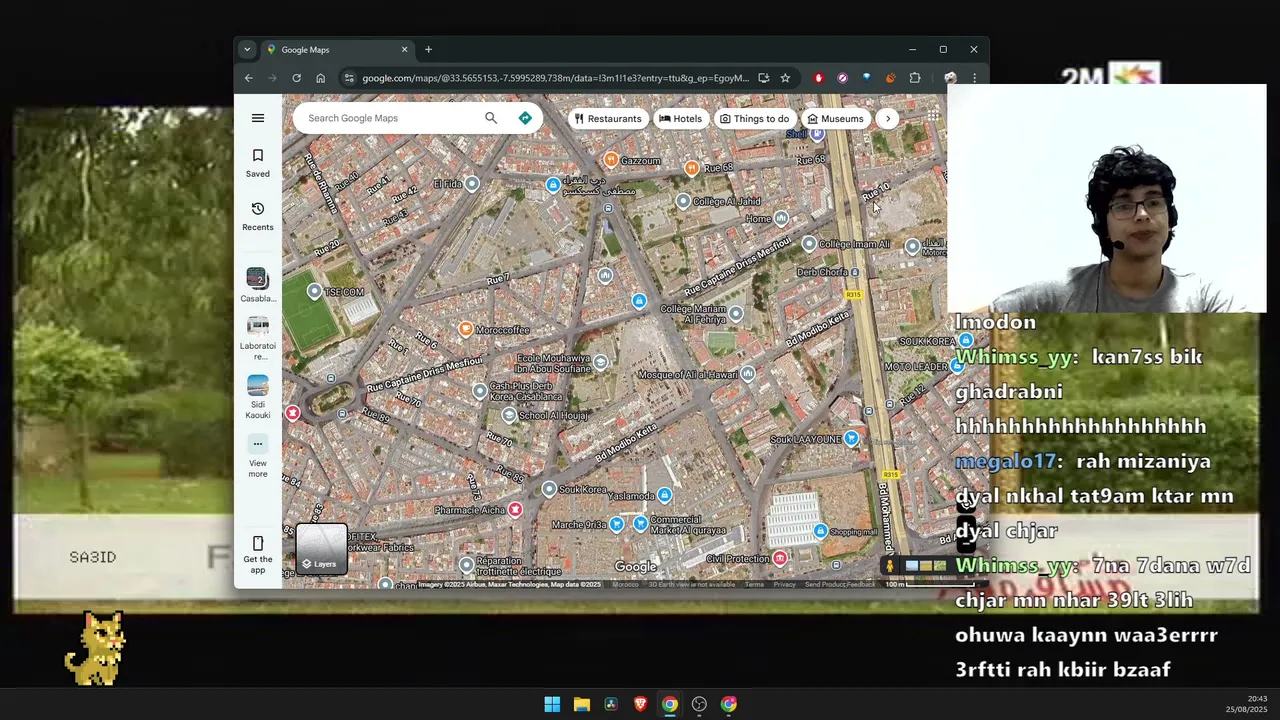Select Street View pegman icon
The height and width of the screenshot is (720, 1280).
[x=889, y=566]
